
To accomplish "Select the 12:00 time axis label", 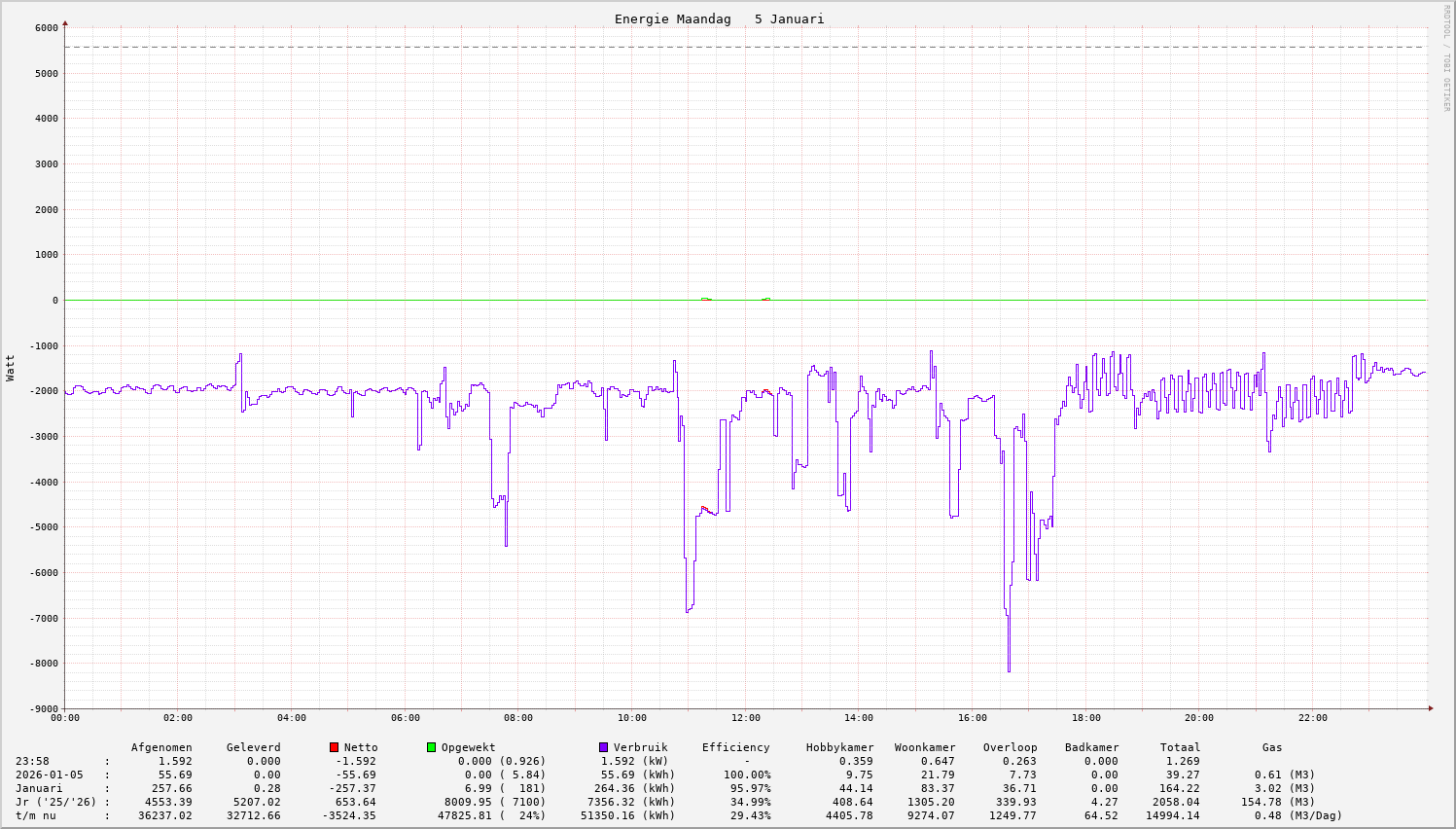I will 745,718.
